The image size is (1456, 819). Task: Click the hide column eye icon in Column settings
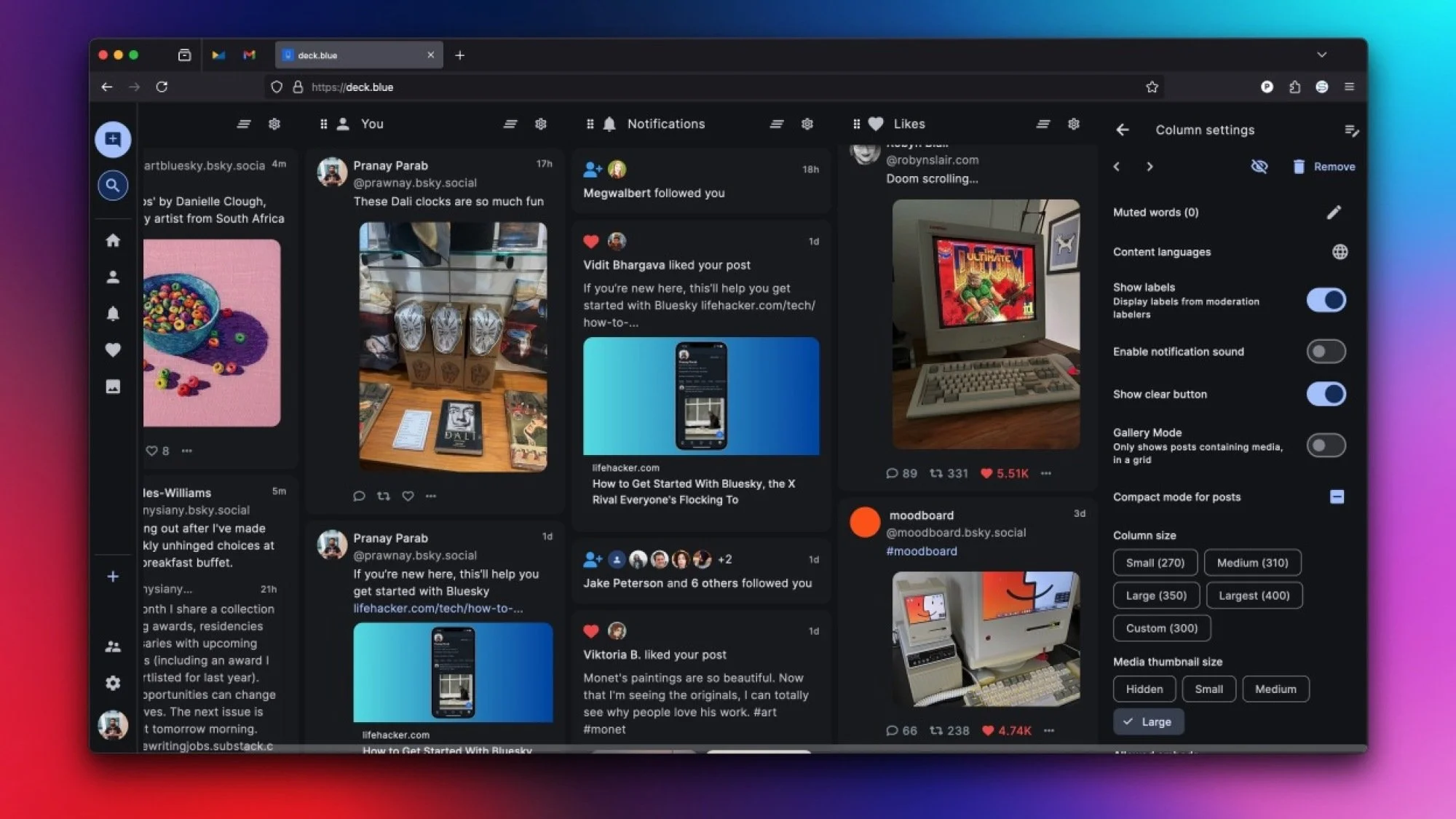pos(1259,166)
